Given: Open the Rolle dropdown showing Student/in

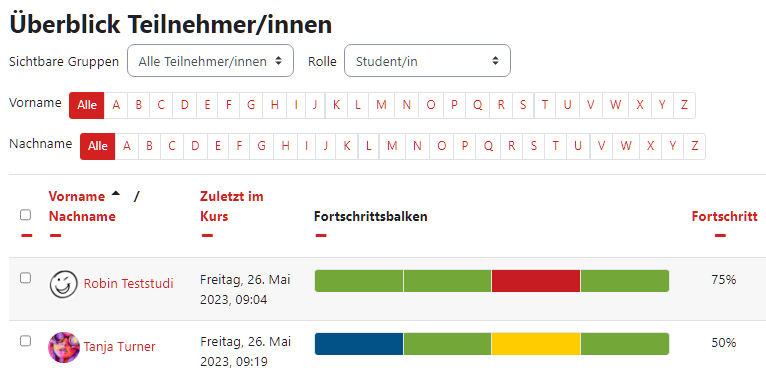Looking at the screenshot, I should pyautogui.click(x=427, y=61).
